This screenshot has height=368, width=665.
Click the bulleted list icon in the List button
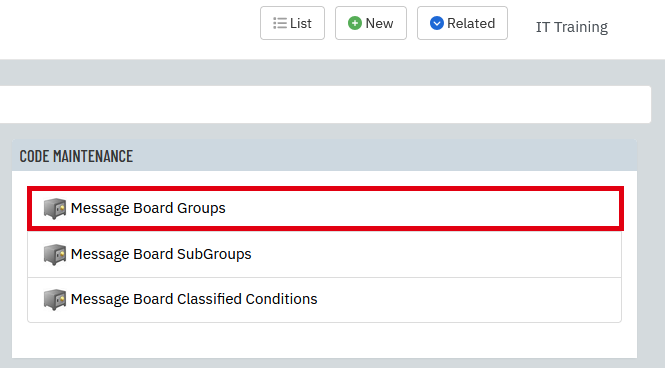279,23
